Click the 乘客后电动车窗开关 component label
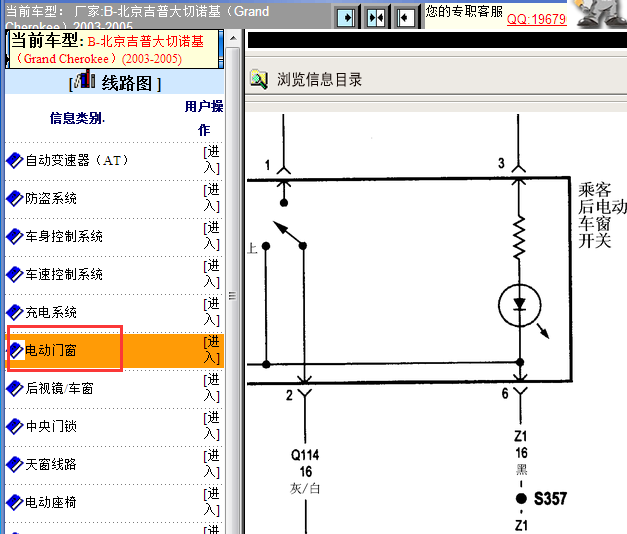Image resolution: width=627 pixels, height=534 pixels. 602,215
